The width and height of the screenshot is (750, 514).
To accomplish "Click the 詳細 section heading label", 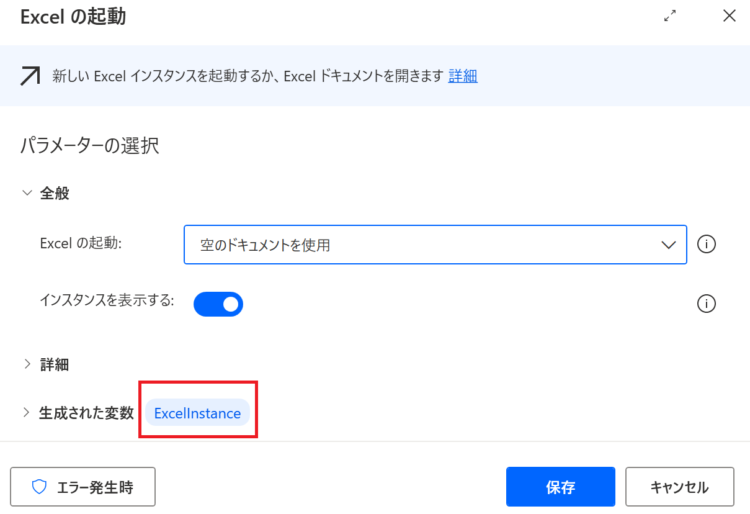I will (x=55, y=364).
